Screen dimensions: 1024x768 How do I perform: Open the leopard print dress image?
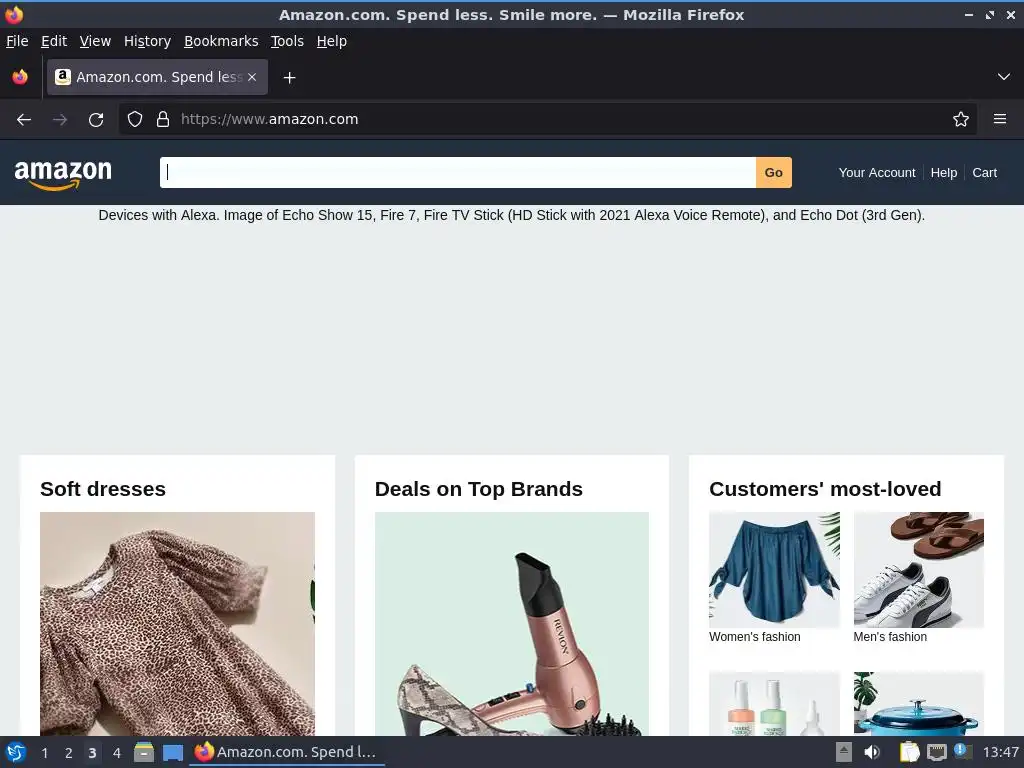(x=177, y=624)
